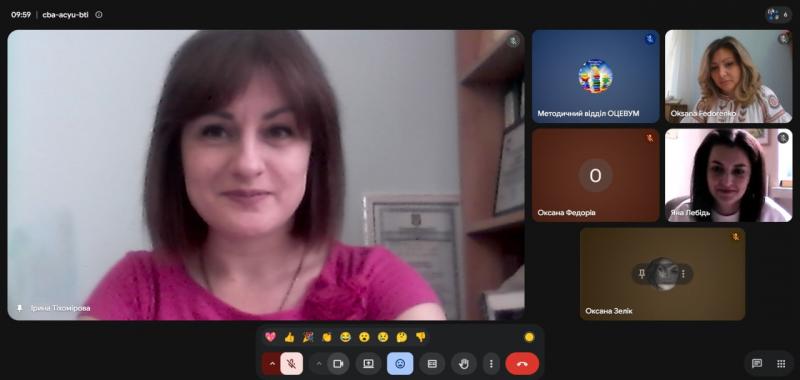The image size is (800, 380).
Task: Send the heart emoji reaction
Action: pos(270,337)
